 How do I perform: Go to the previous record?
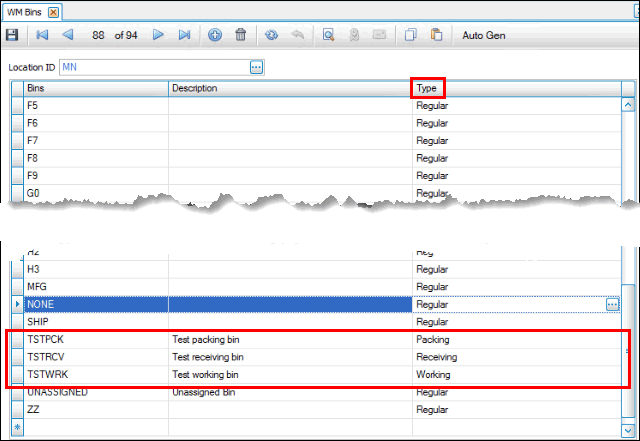67,35
